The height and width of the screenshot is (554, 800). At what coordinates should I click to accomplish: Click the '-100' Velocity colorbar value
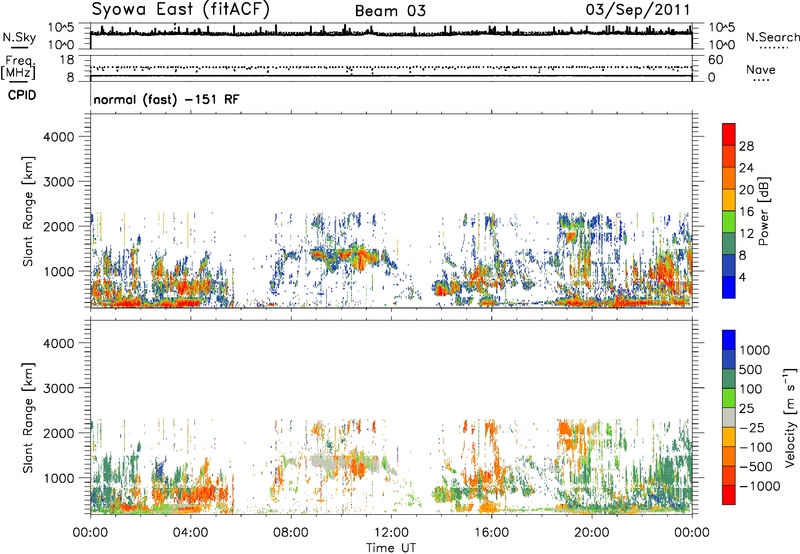756,447
